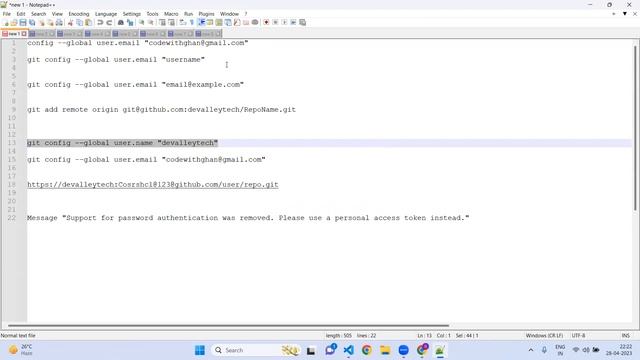Toggle Word Wrap in the toolbar
This screenshot has width=640, height=360.
click(x=182, y=22)
